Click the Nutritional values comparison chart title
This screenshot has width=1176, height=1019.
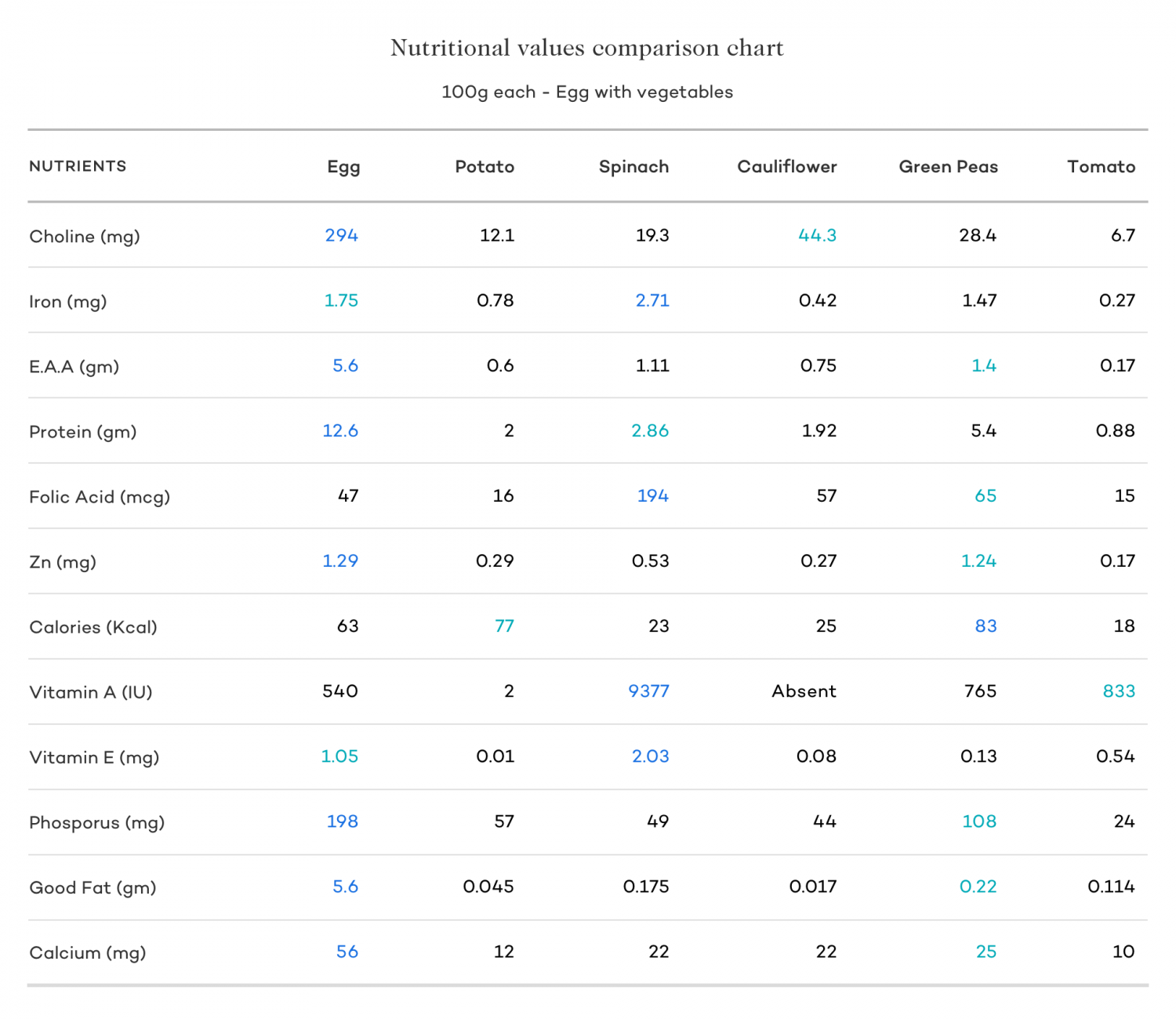(587, 48)
